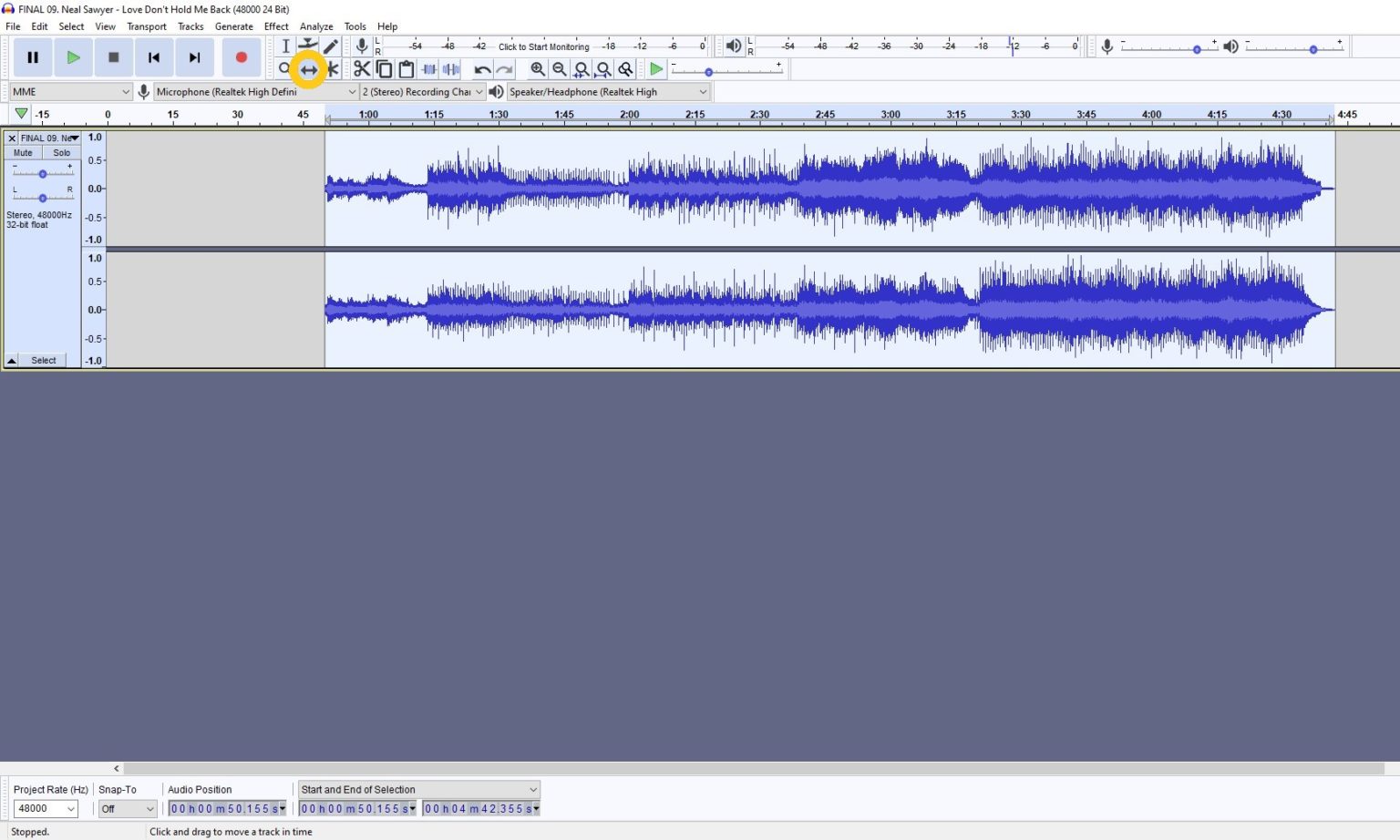
Task: Enable Solo on the track
Action: click(x=60, y=152)
